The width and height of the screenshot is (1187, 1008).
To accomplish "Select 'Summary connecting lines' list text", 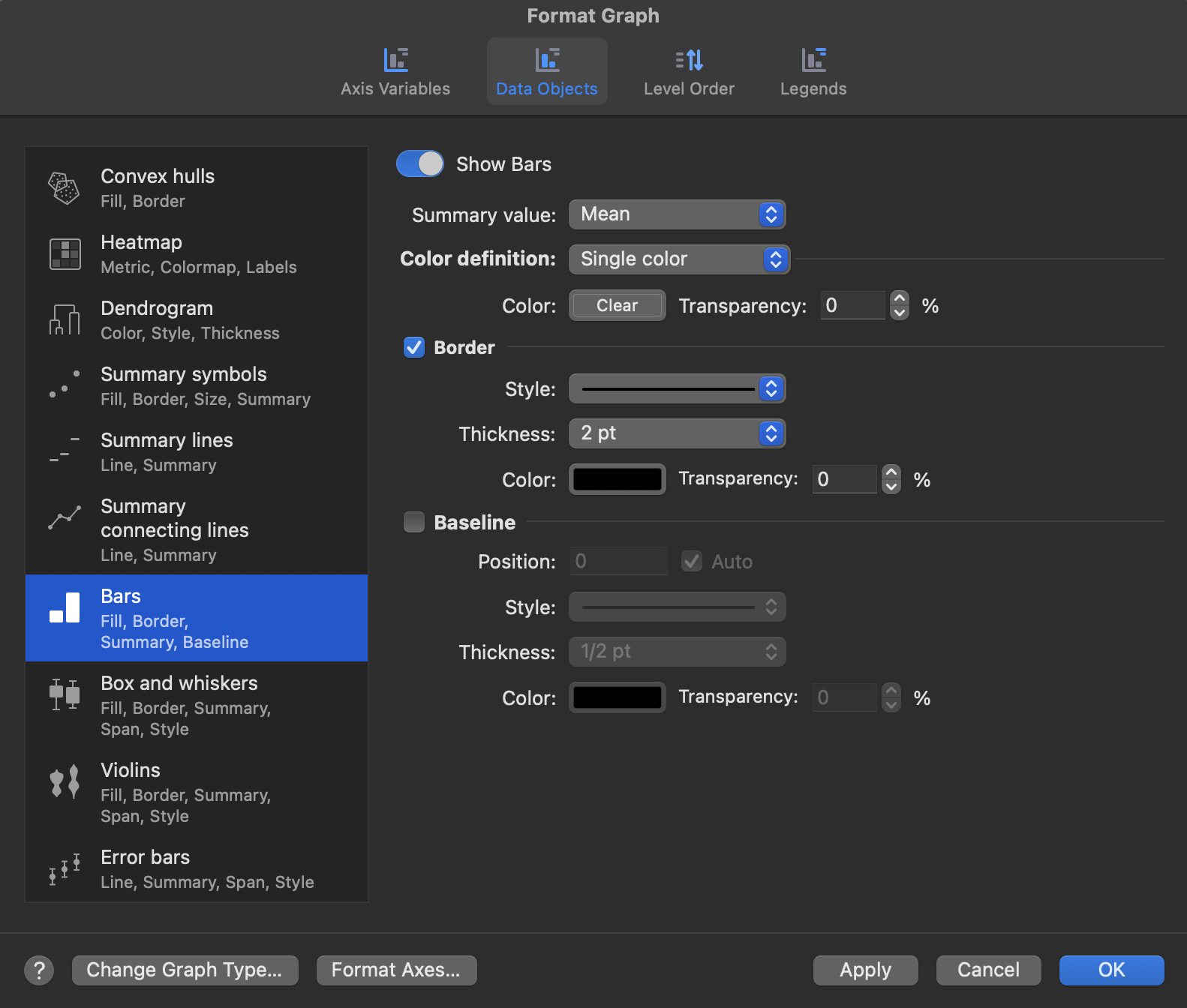I will (x=175, y=518).
